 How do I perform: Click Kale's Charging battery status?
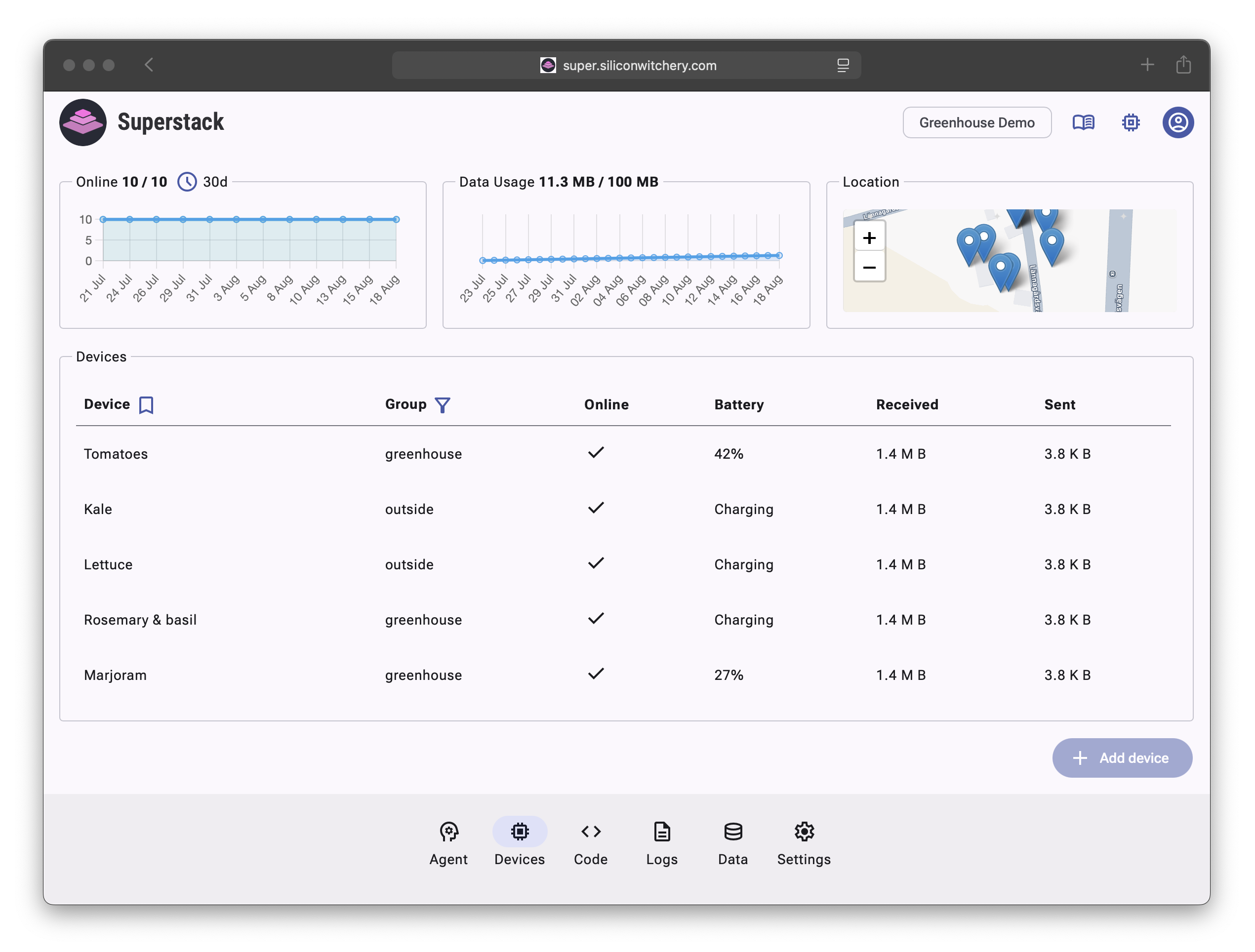[x=743, y=510]
